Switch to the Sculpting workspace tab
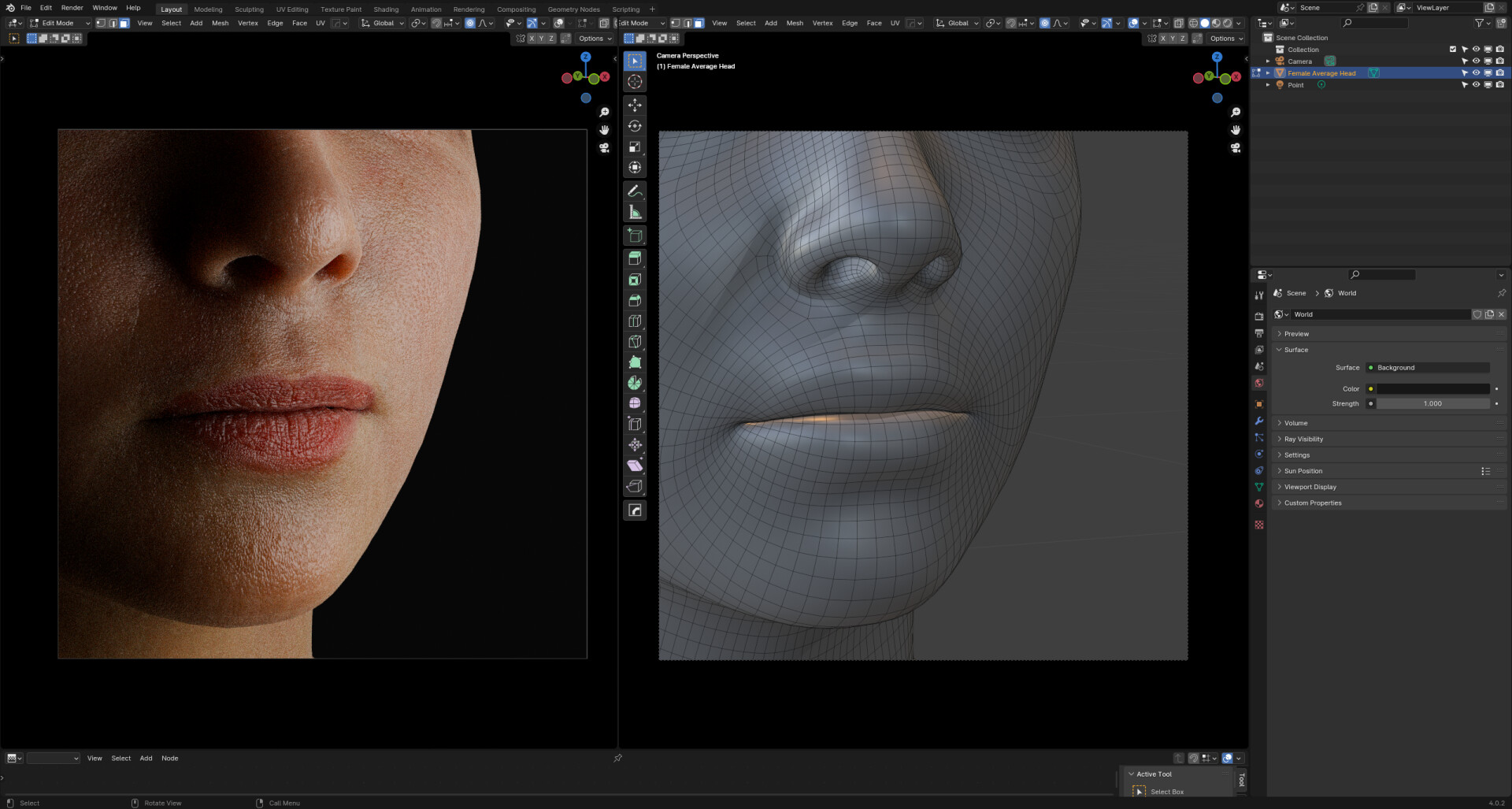Viewport: 1512px width, 809px height. click(250, 9)
